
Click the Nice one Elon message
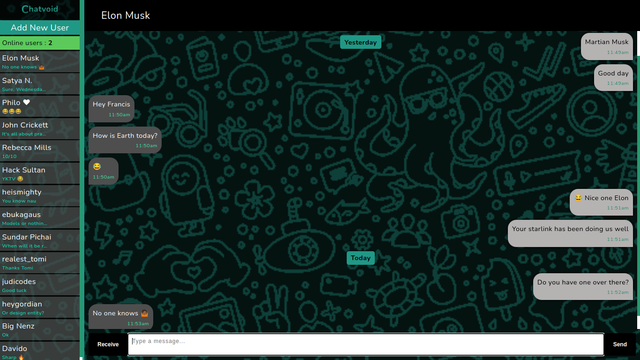tap(601, 202)
